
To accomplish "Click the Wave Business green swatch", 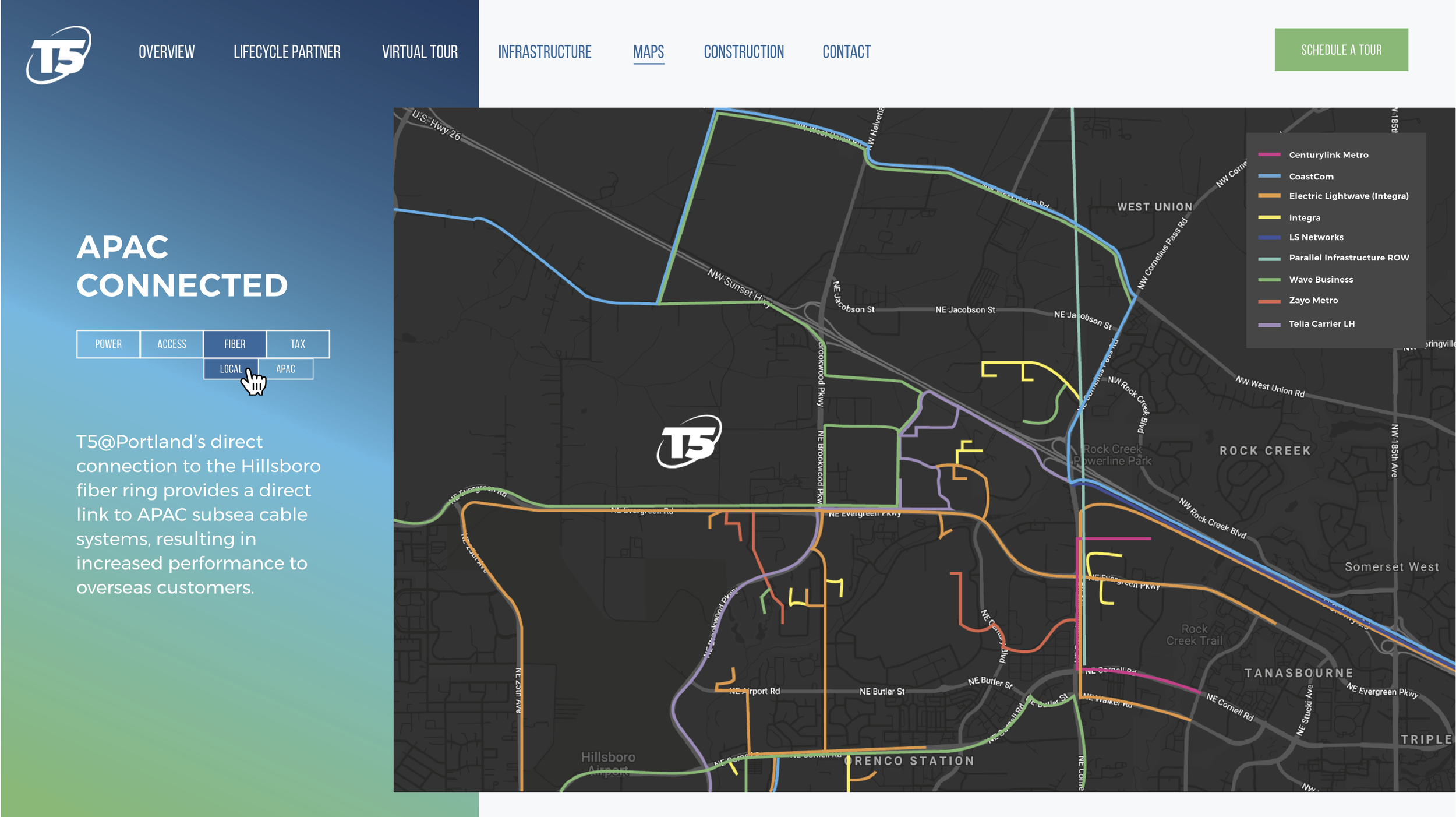I will [1269, 280].
